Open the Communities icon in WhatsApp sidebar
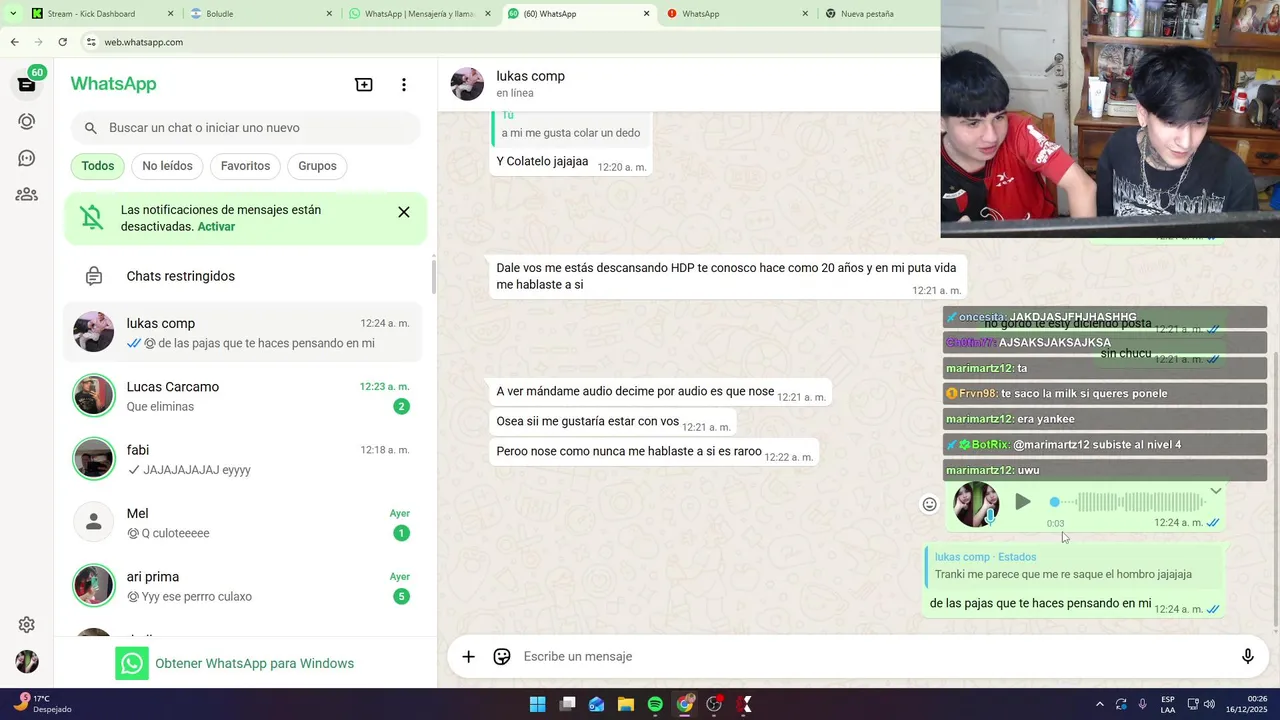This screenshot has width=1280, height=720. coord(27,195)
